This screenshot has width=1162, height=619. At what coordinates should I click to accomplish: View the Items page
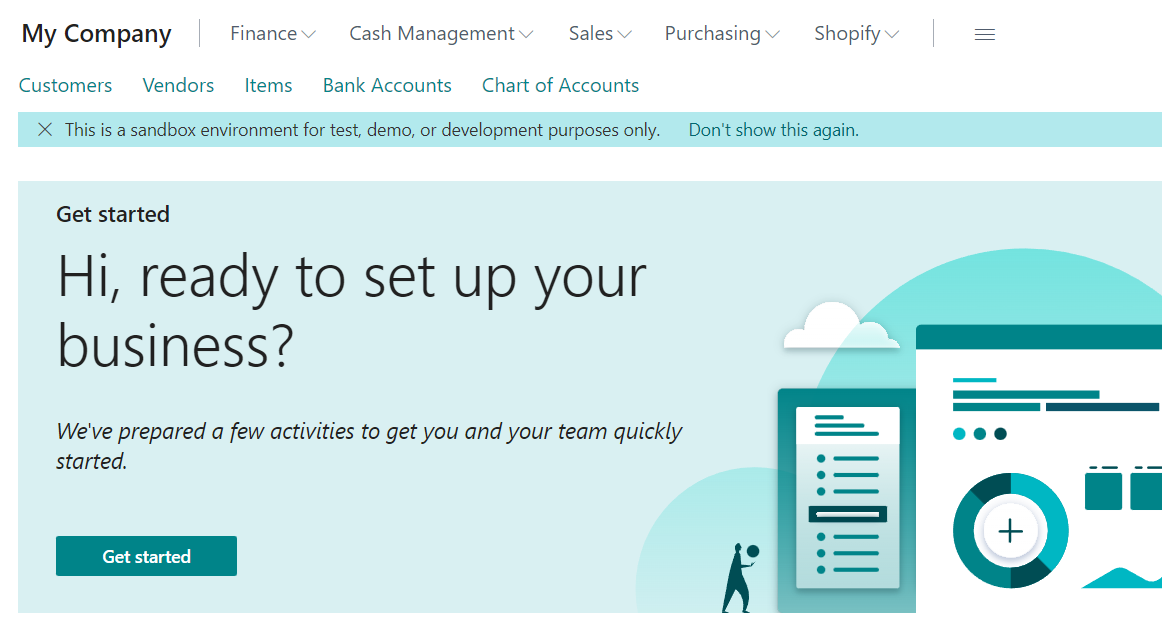[x=268, y=85]
